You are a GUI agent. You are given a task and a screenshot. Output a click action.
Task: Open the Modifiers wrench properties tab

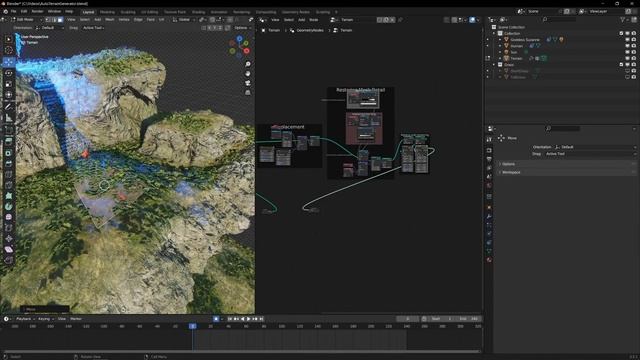coord(489,216)
